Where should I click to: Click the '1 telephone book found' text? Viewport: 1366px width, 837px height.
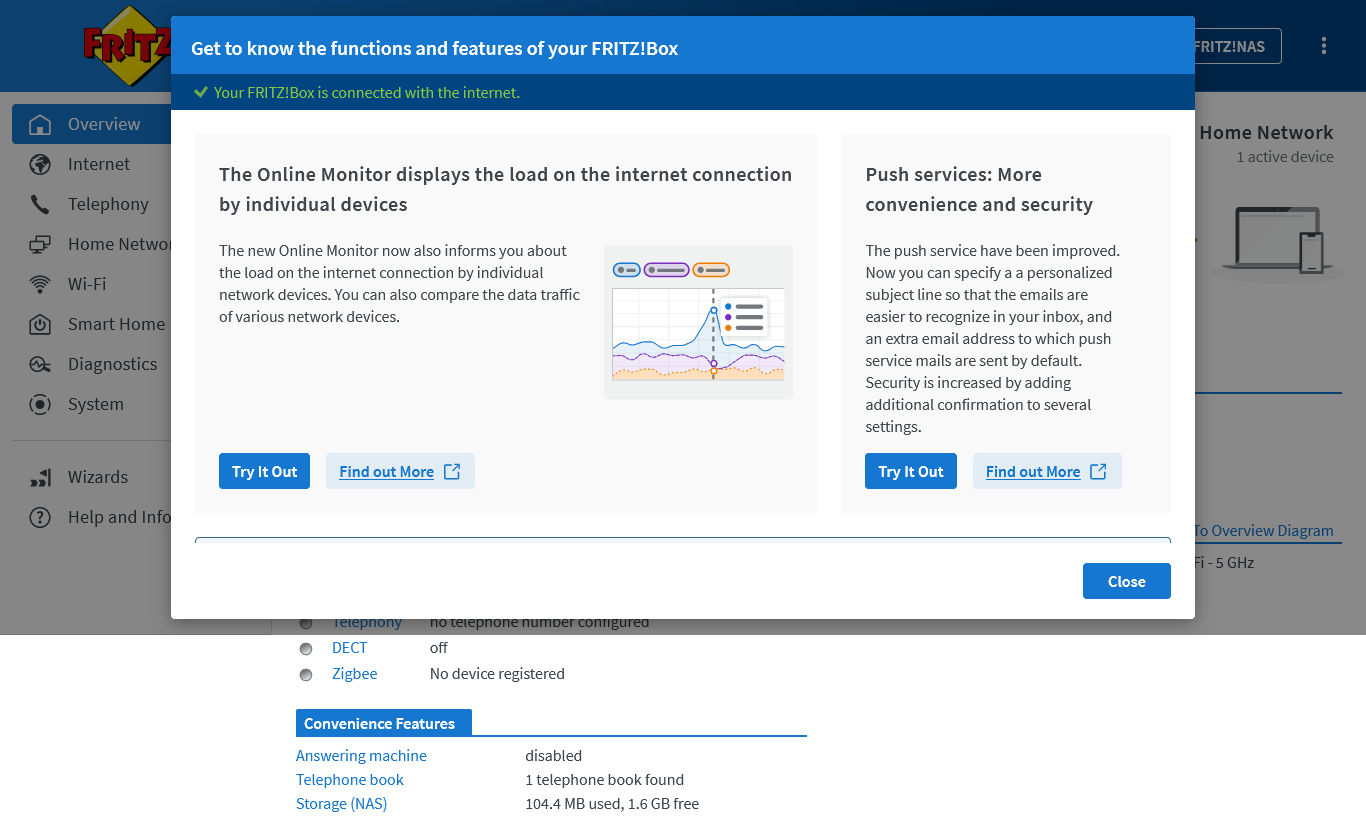[605, 780]
